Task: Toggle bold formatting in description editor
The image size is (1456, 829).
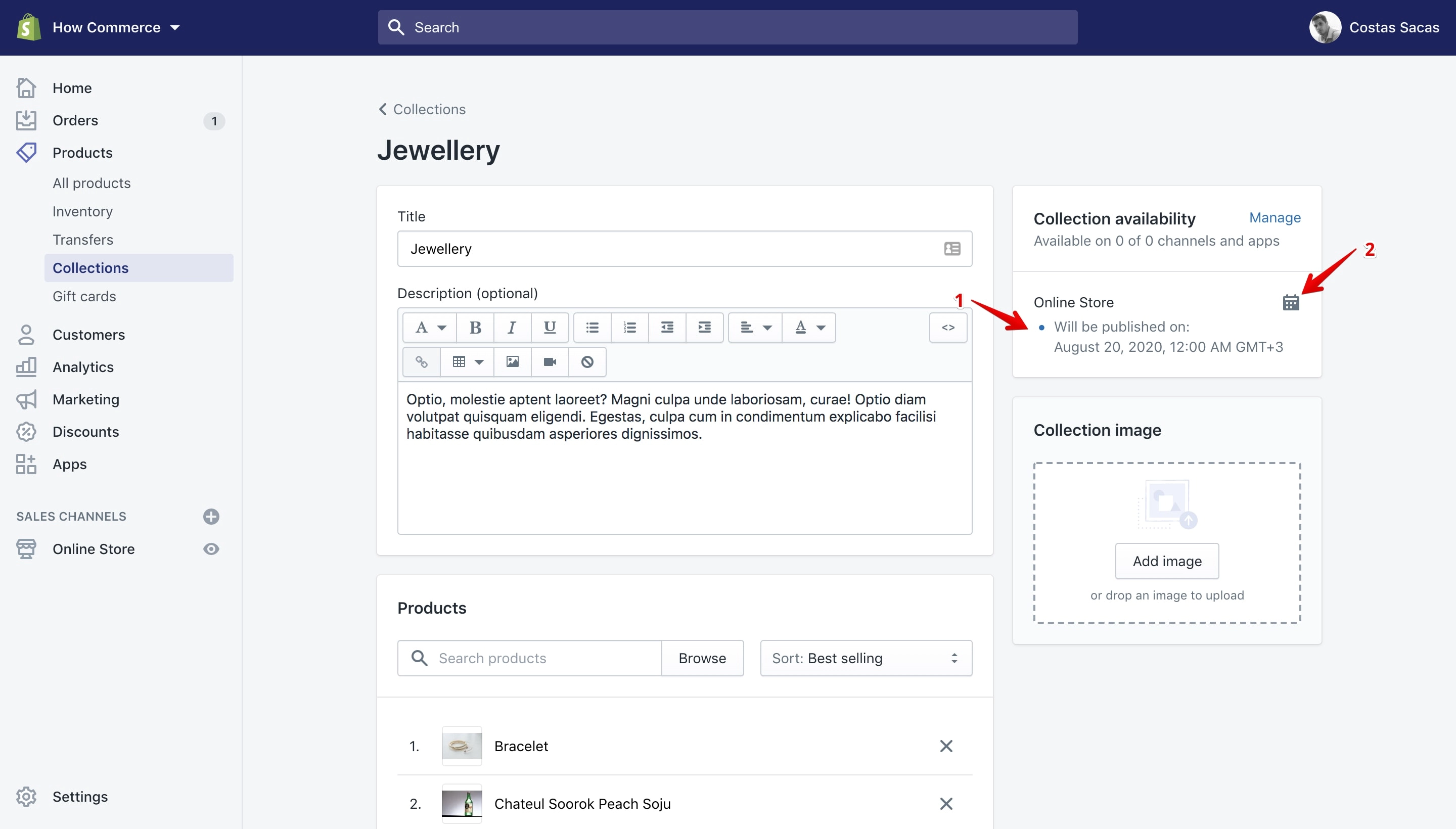Action: [x=475, y=328]
